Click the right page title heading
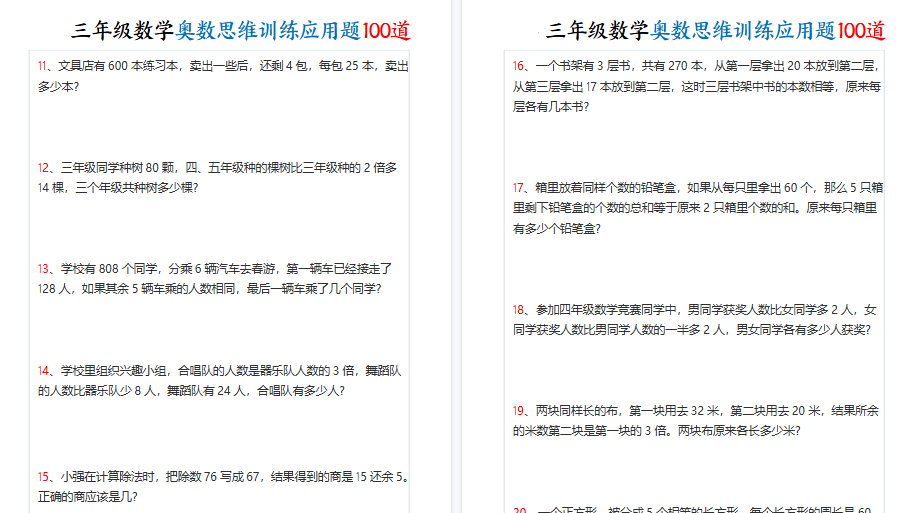 click(x=716, y=30)
